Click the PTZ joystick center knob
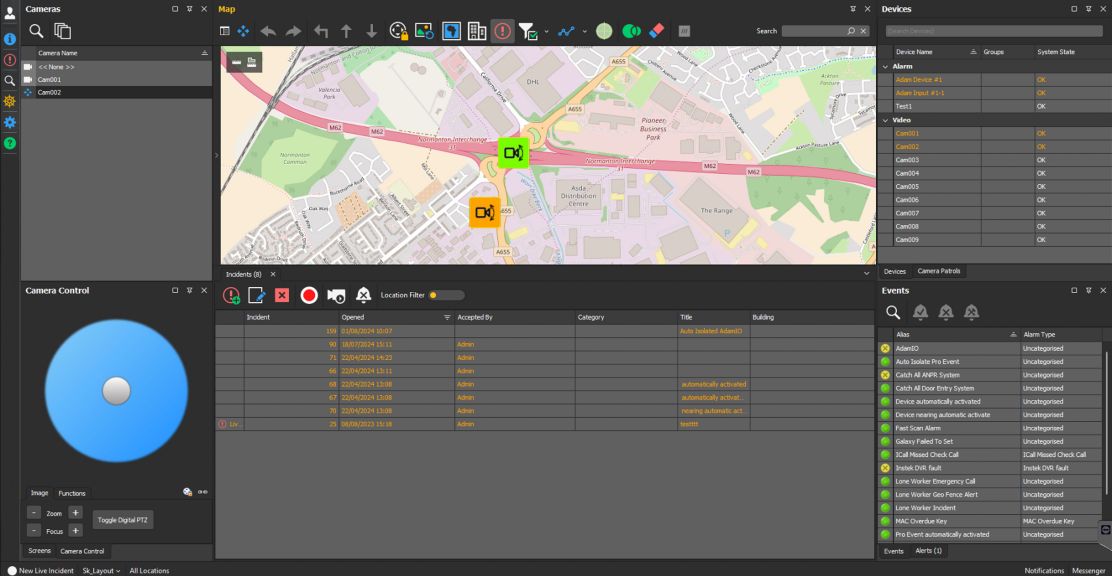Screen dimensions: 1112x576 click(x=116, y=391)
